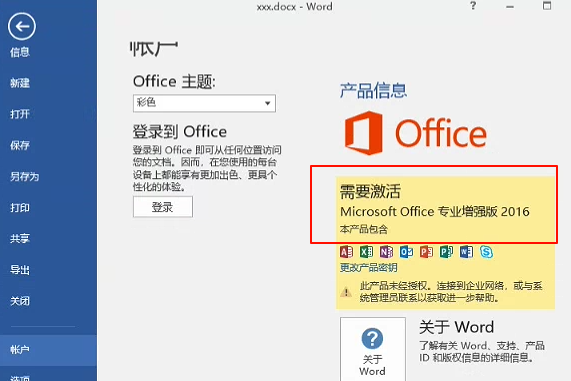Click the back arrow to return to document
The width and height of the screenshot is (571, 381).
pyautogui.click(x=21, y=26)
